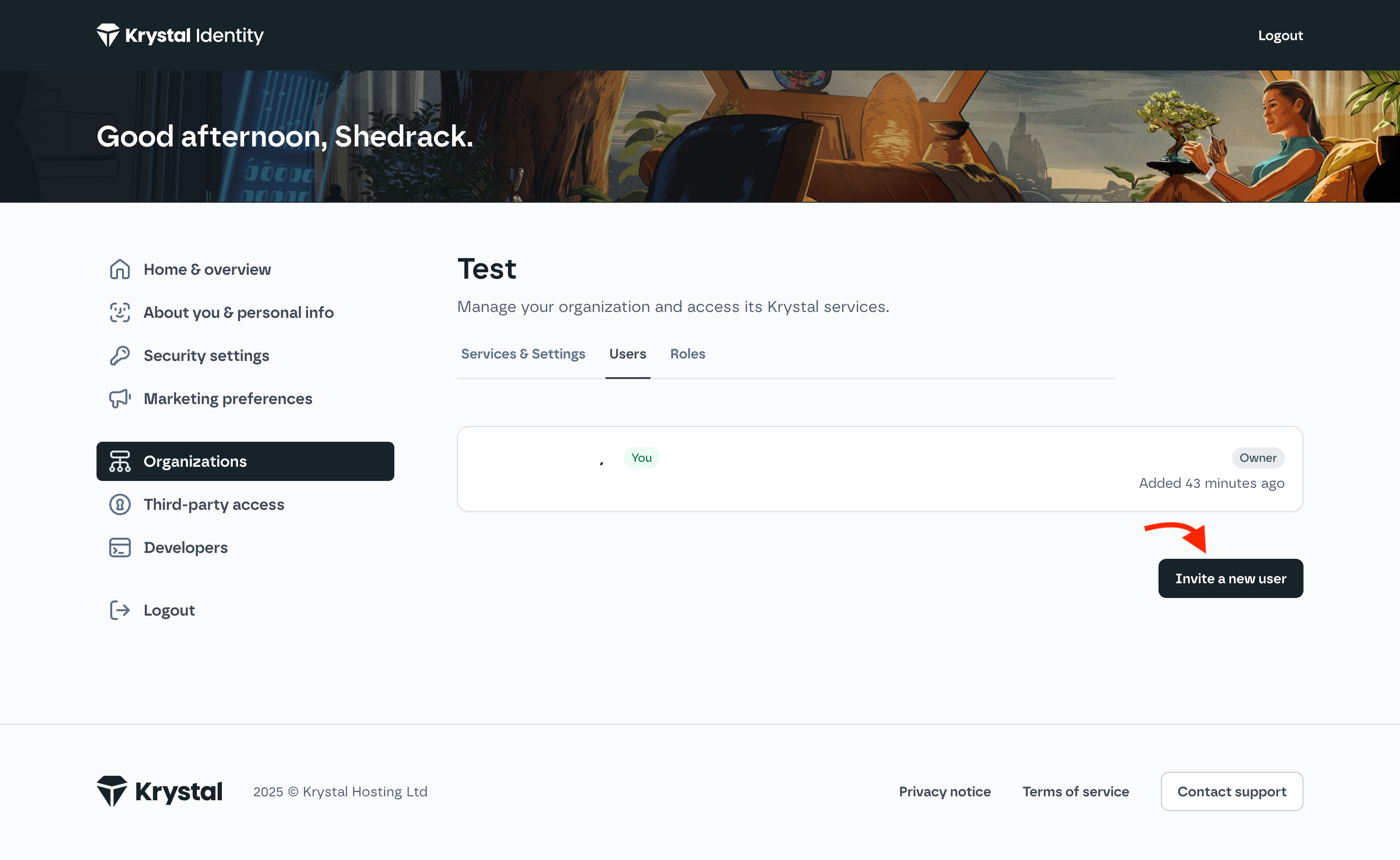Click Logout in the top header
Viewport: 1400px width, 860px height.
pos(1280,35)
